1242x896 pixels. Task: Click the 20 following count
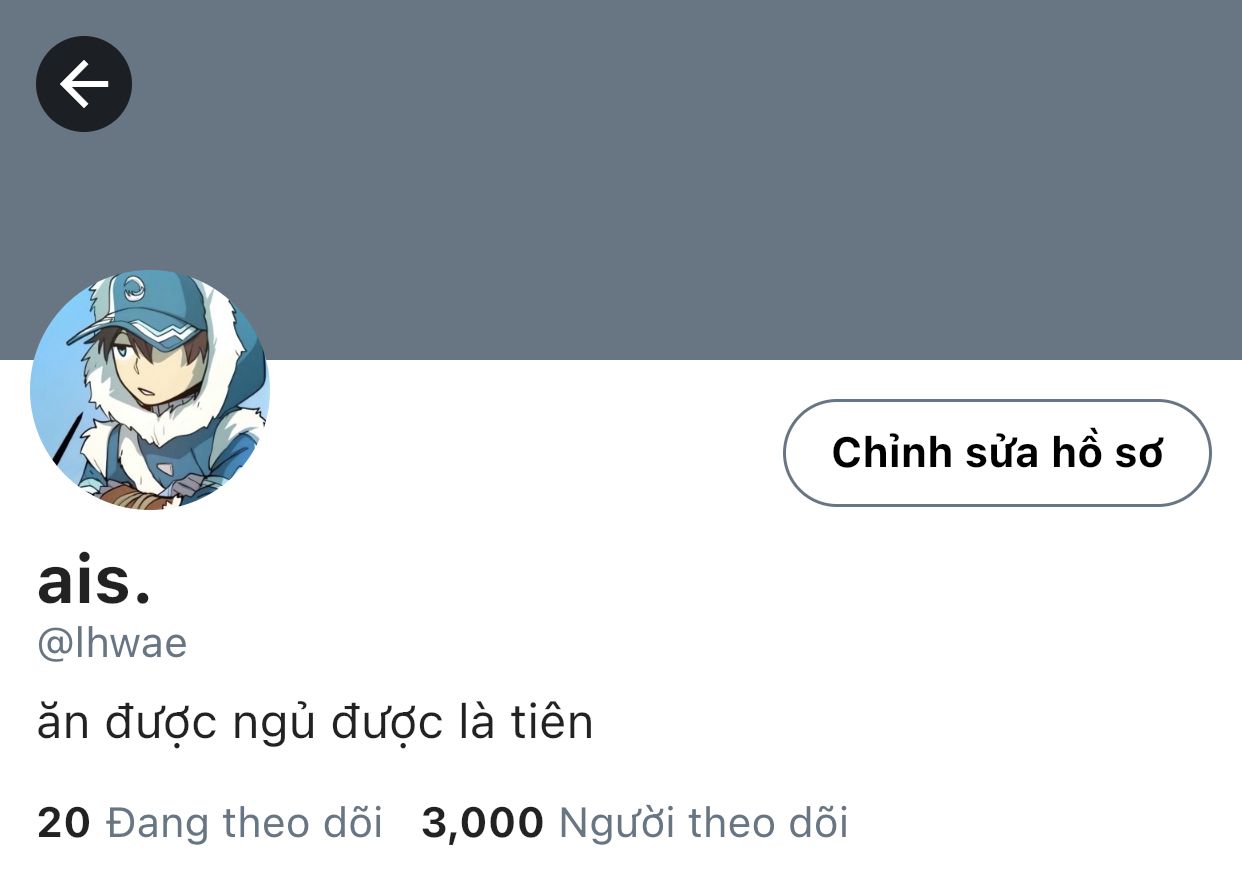[64, 823]
